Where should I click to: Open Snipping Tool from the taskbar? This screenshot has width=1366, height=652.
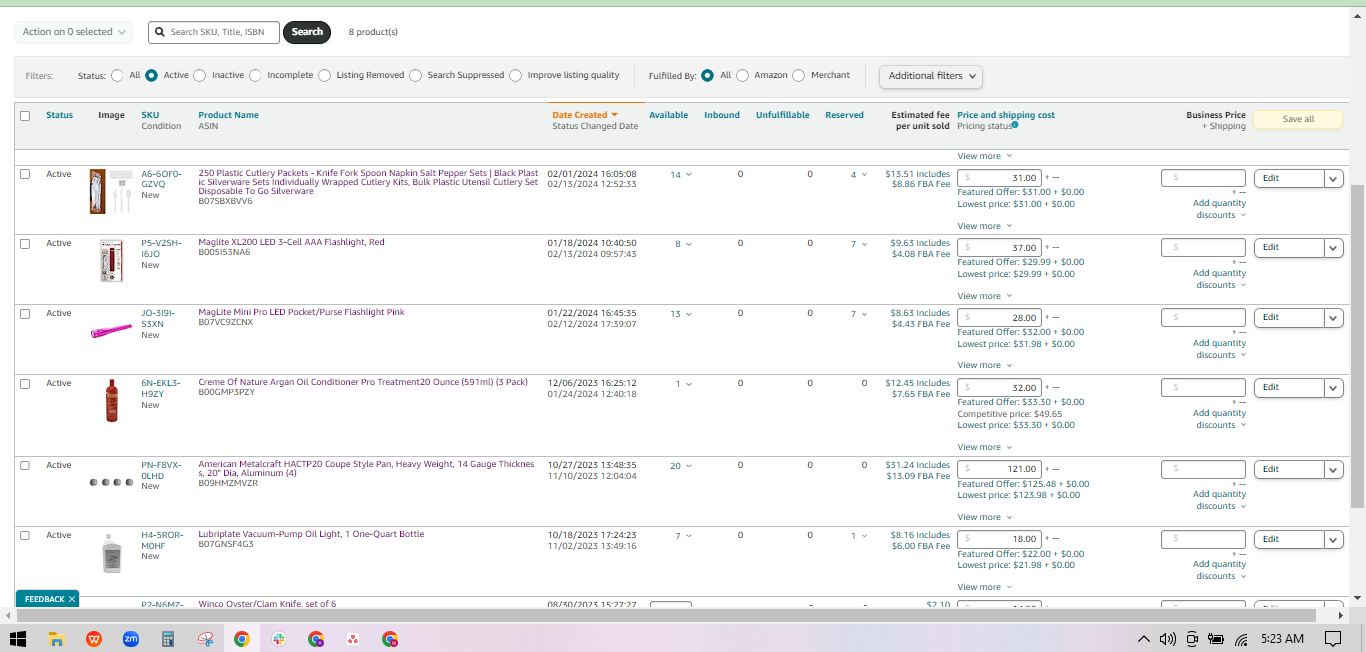[x=205, y=638]
